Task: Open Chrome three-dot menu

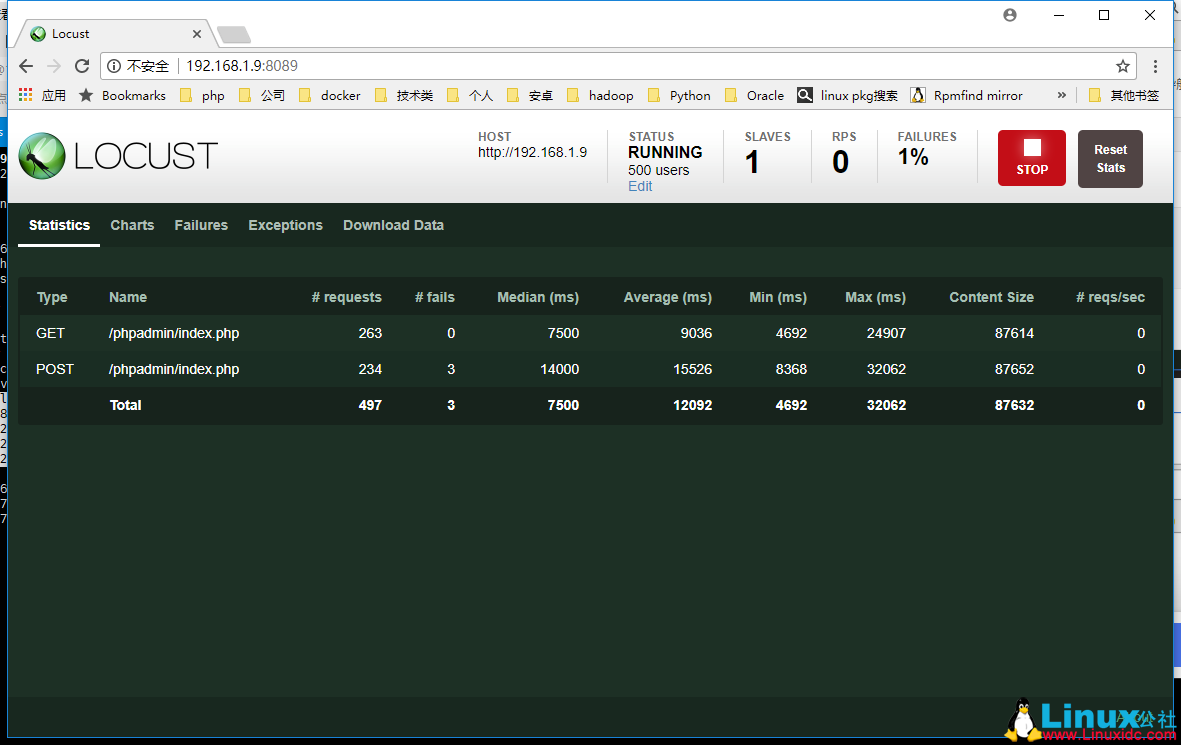Action: pyautogui.click(x=1156, y=66)
